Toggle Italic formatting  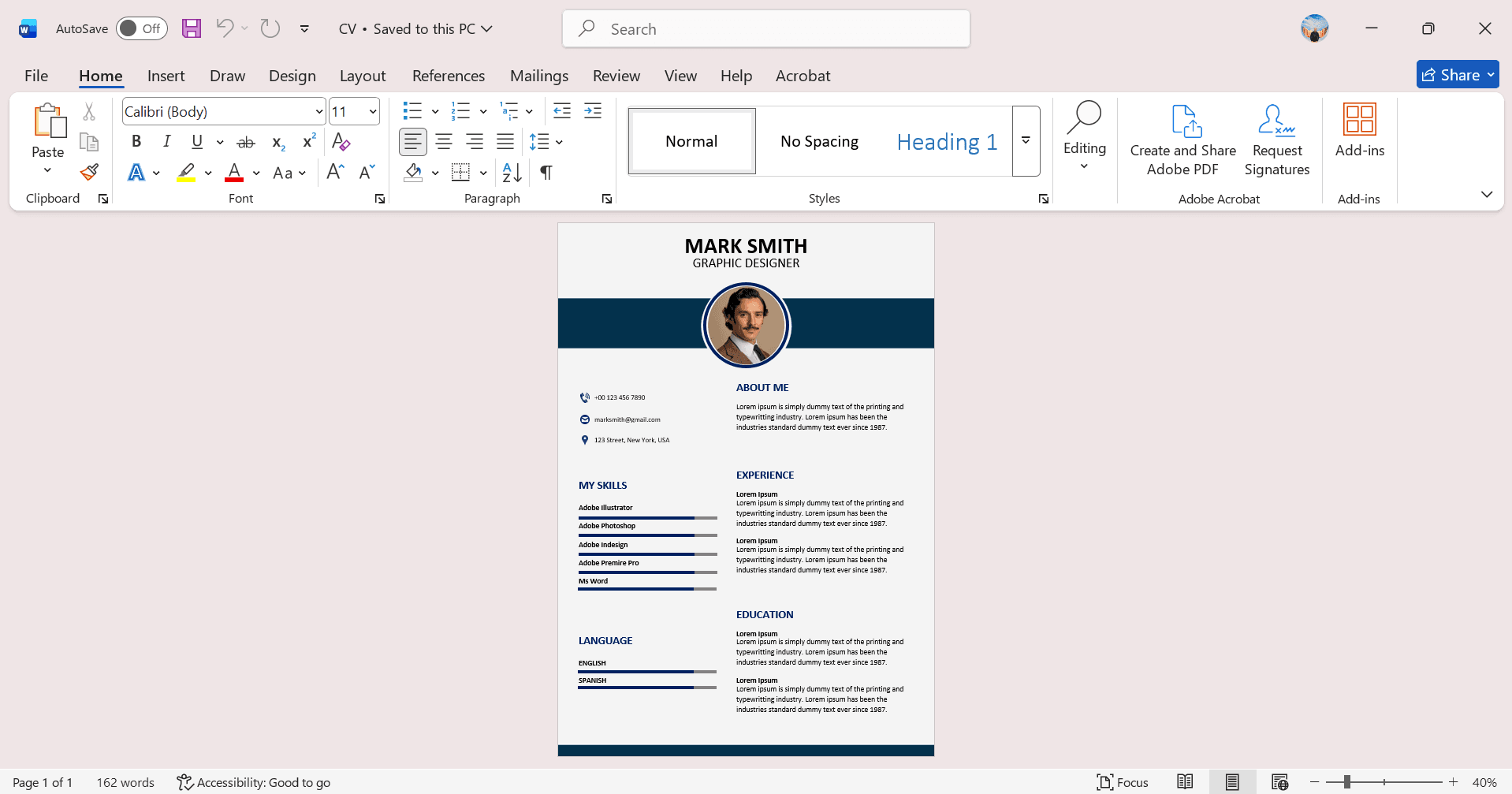point(166,142)
